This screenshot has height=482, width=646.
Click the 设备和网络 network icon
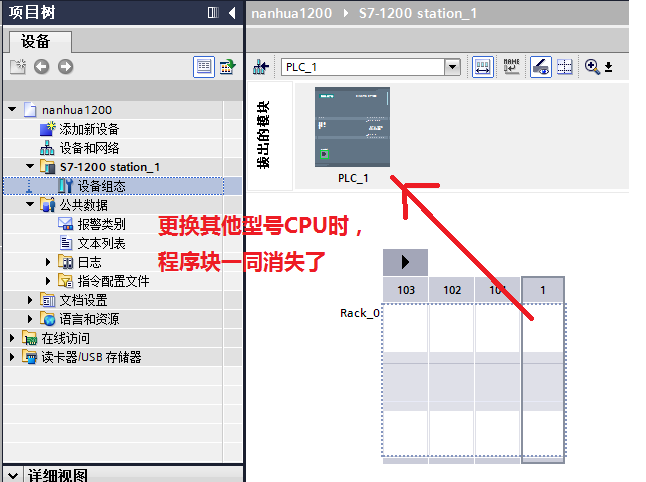pyautogui.click(x=47, y=148)
